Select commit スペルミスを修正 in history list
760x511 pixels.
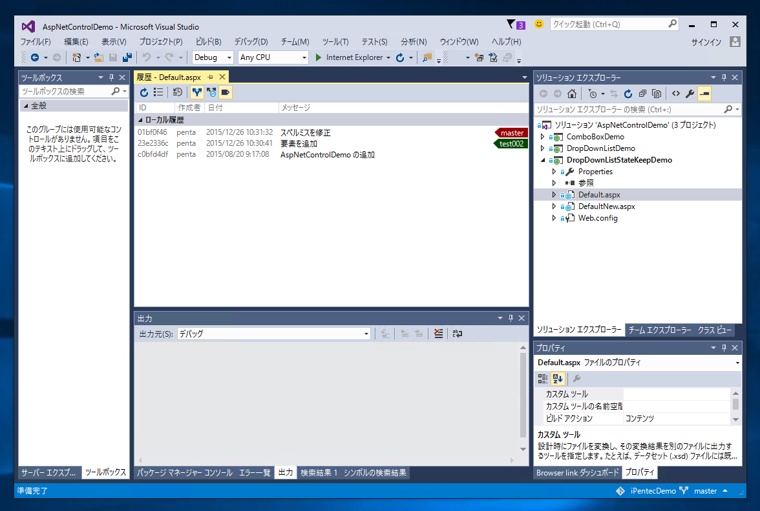(x=332, y=132)
